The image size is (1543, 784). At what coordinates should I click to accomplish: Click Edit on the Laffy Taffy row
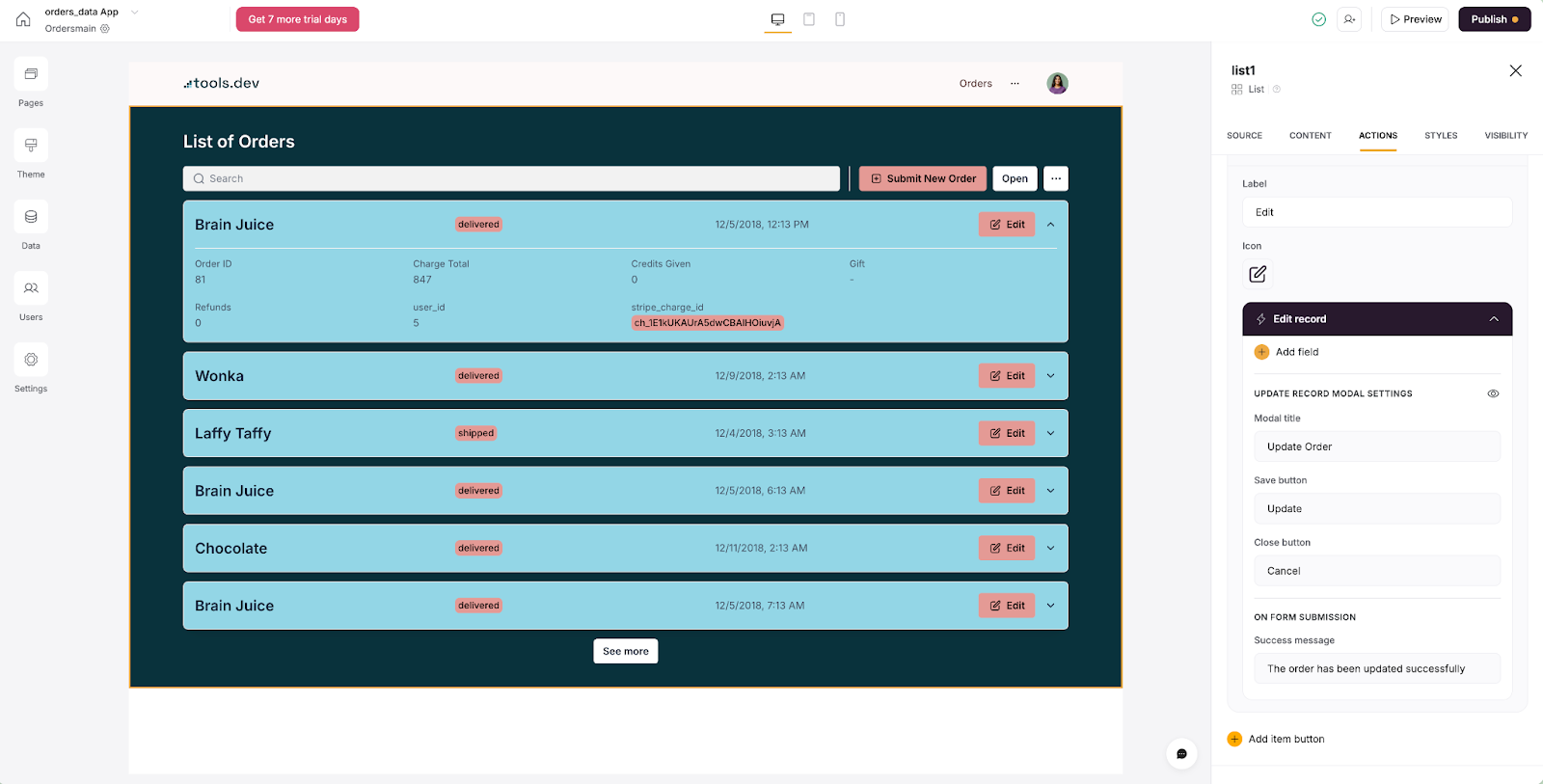[1007, 434]
